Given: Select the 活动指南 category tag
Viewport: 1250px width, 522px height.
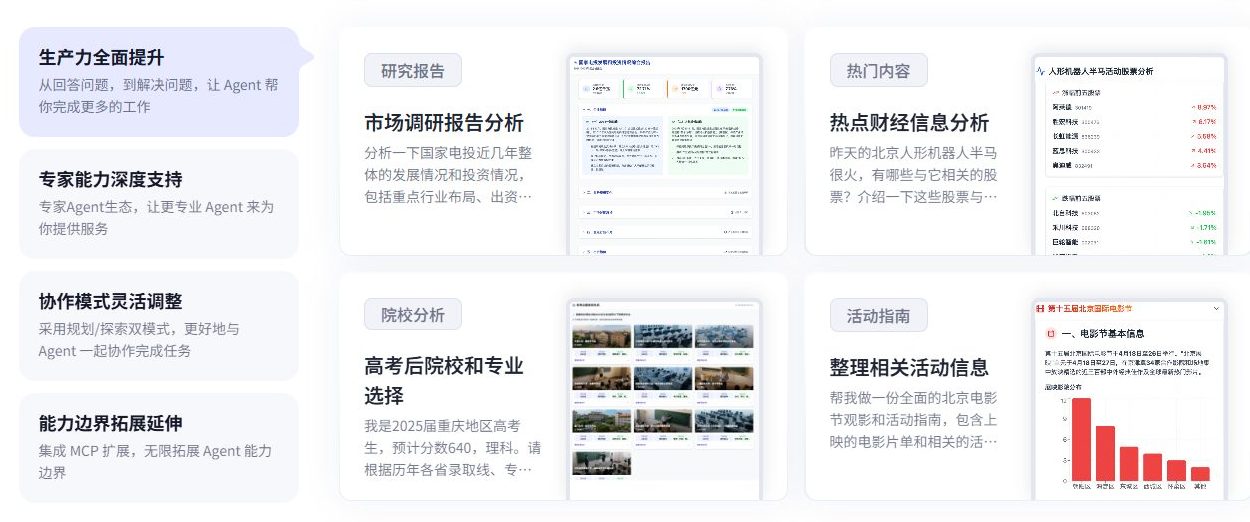Looking at the screenshot, I should (878, 316).
